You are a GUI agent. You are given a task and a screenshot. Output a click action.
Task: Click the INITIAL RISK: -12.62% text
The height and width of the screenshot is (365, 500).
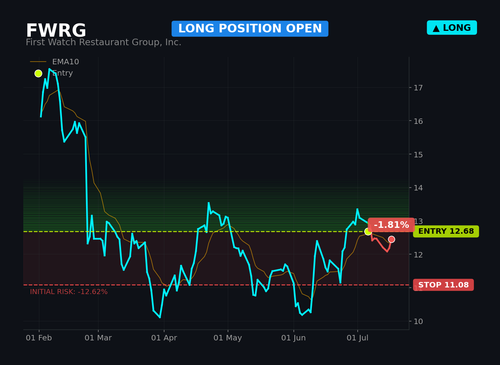click(69, 292)
